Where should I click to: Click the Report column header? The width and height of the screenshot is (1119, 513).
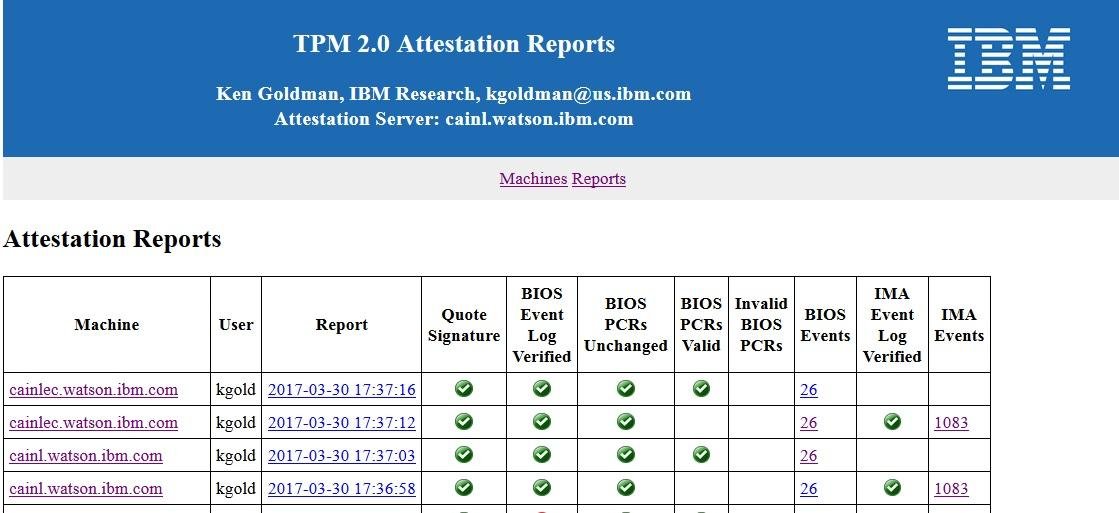(341, 325)
